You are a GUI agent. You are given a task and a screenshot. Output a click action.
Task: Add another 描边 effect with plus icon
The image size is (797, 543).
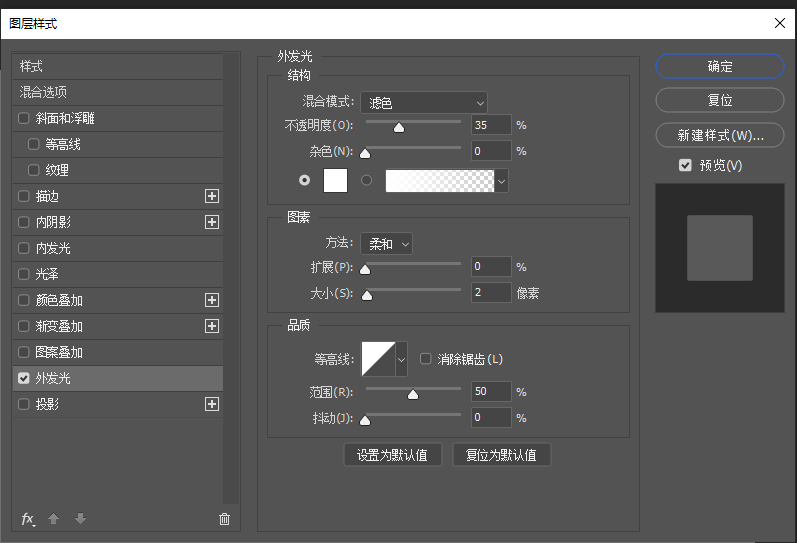pos(211,196)
